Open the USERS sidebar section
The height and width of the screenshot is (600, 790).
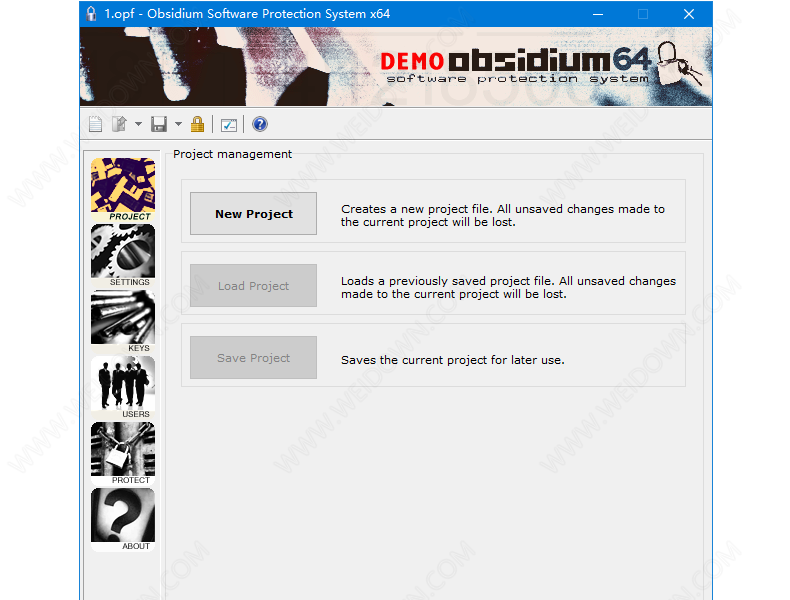click(123, 388)
